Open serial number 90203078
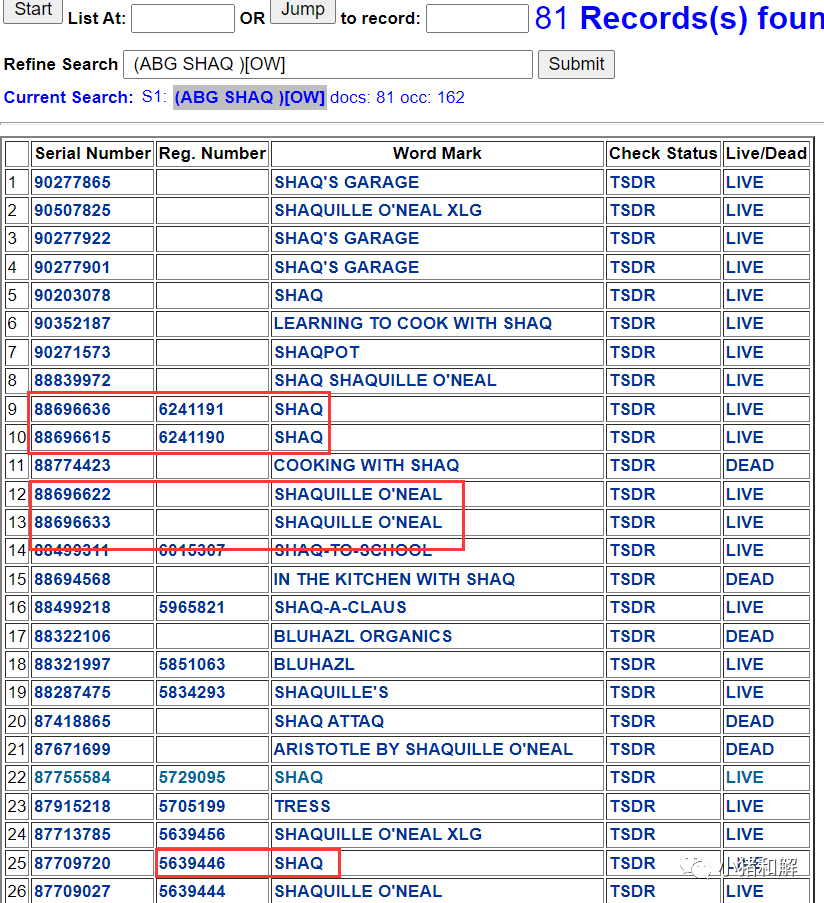The width and height of the screenshot is (824, 903). click(72, 295)
